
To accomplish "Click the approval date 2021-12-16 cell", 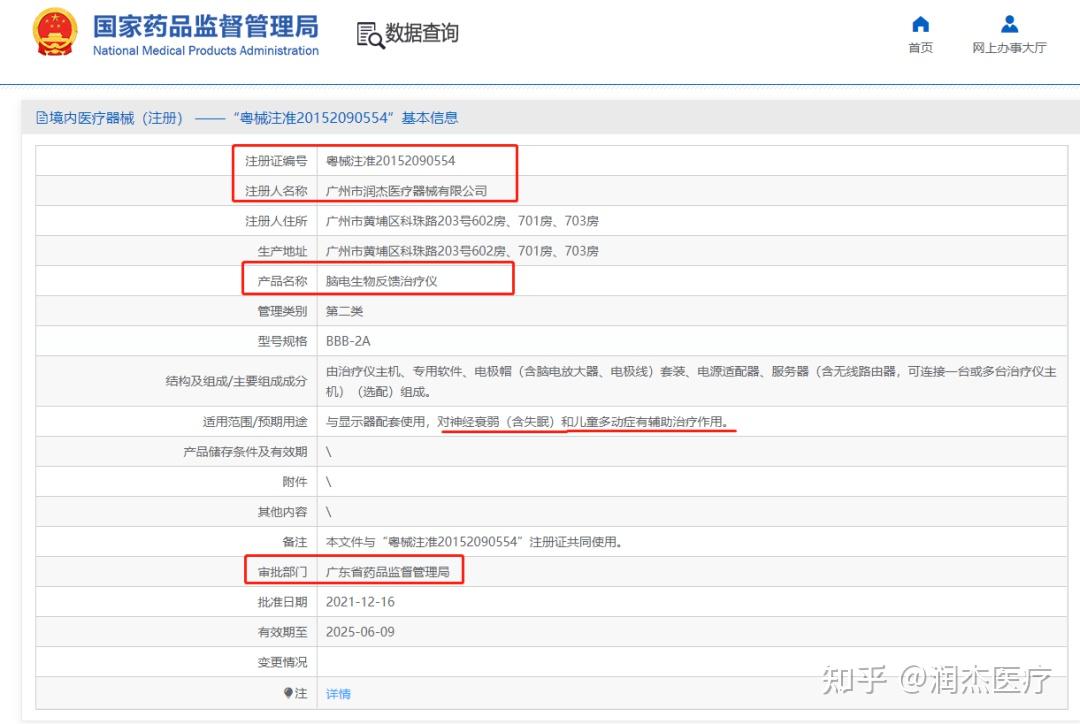I will (x=358, y=601).
